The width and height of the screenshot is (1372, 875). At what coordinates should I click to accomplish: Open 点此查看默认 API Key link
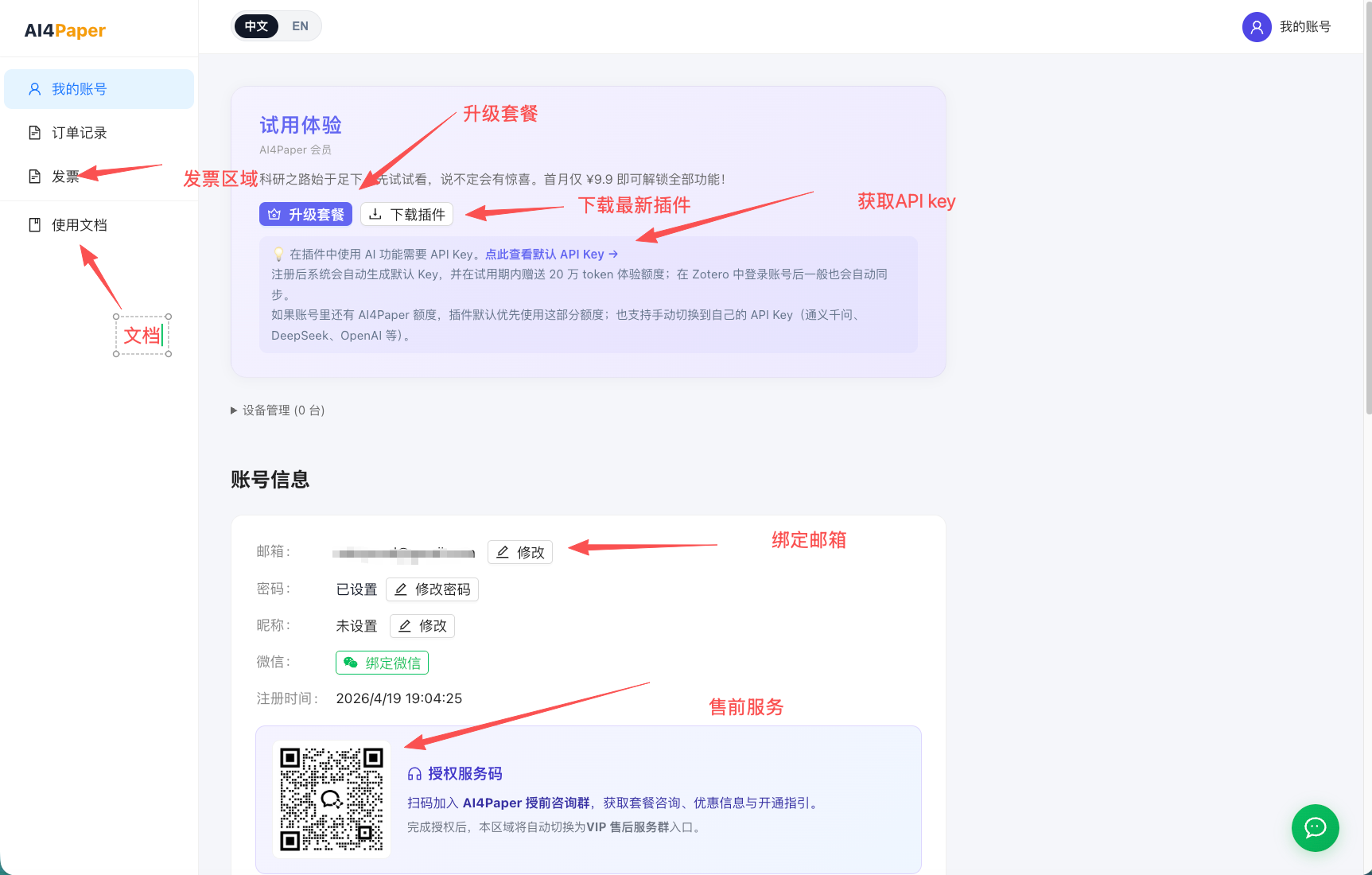551,255
